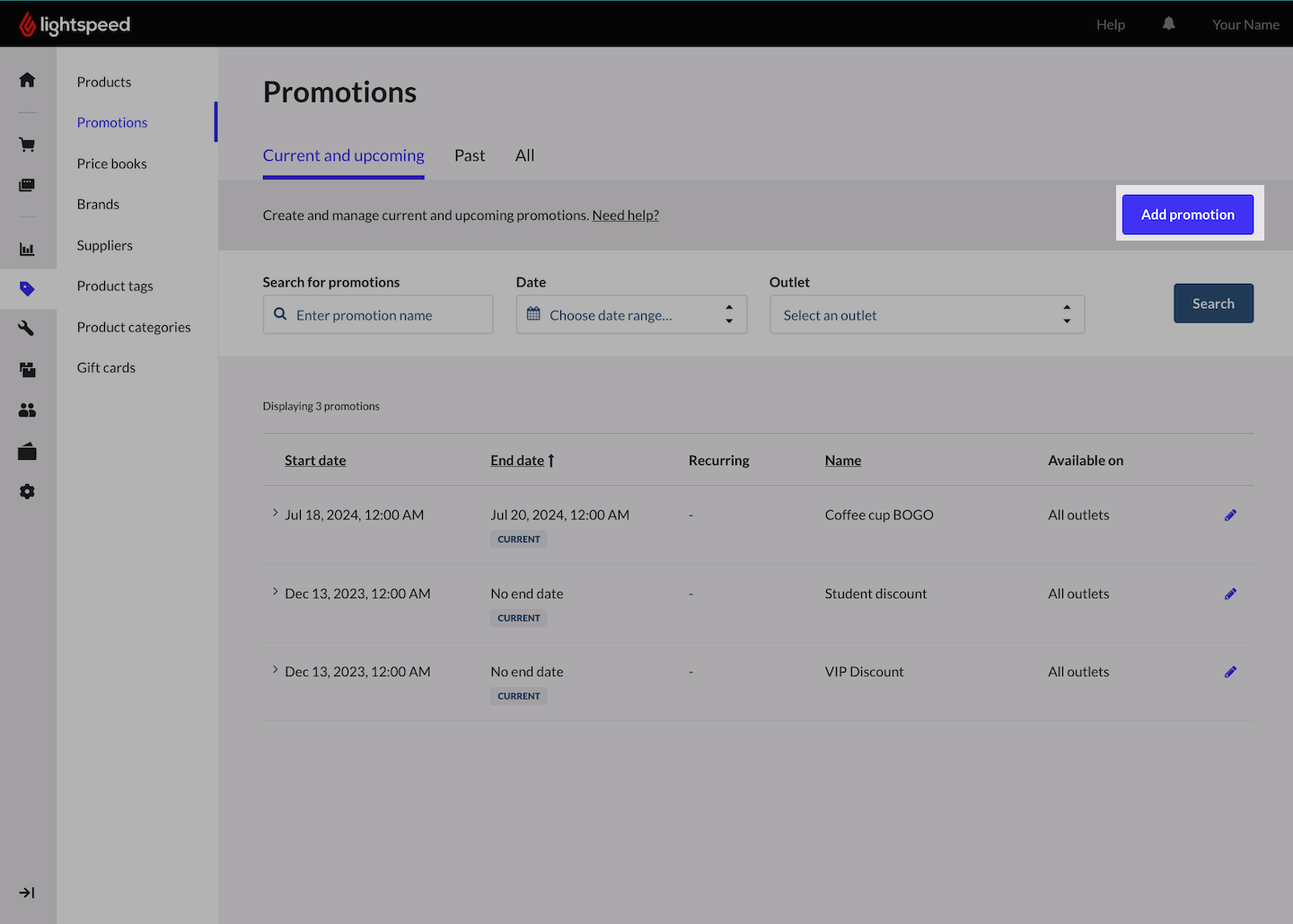The width and height of the screenshot is (1293, 924).
Task: Expand the sidebar with arrow icon
Action: [x=27, y=893]
